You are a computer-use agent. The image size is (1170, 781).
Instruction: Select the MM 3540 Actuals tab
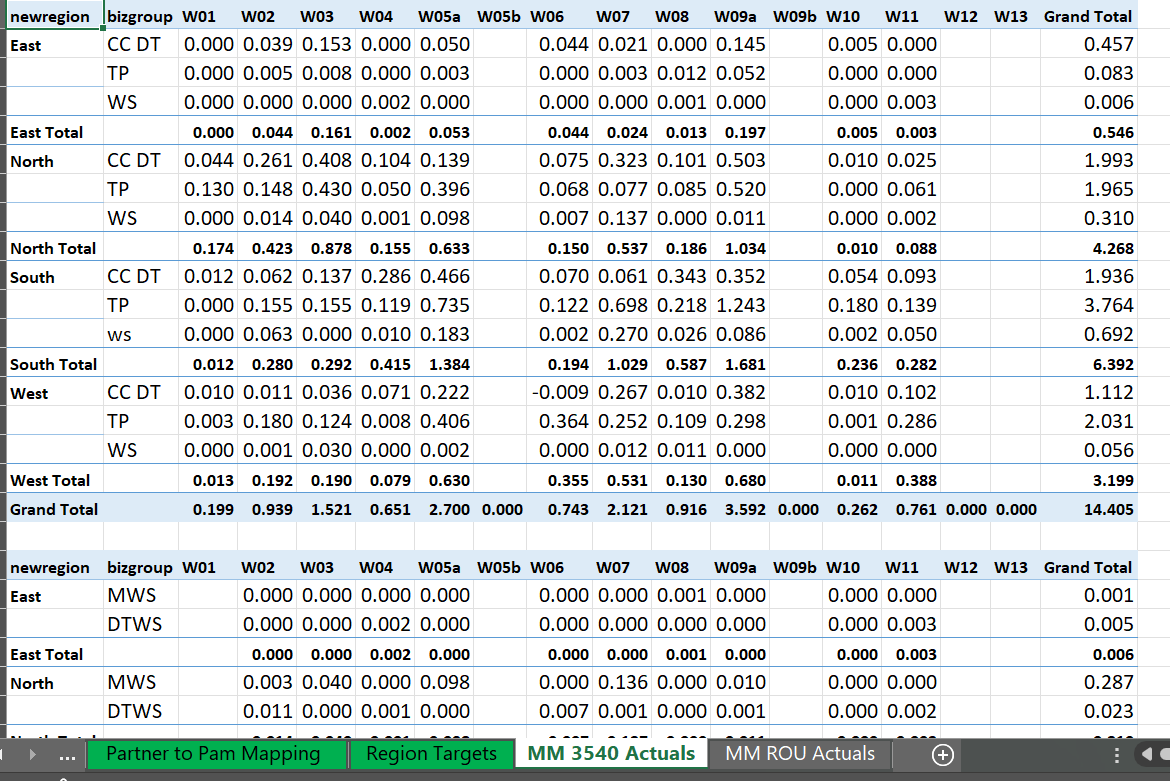coord(610,754)
